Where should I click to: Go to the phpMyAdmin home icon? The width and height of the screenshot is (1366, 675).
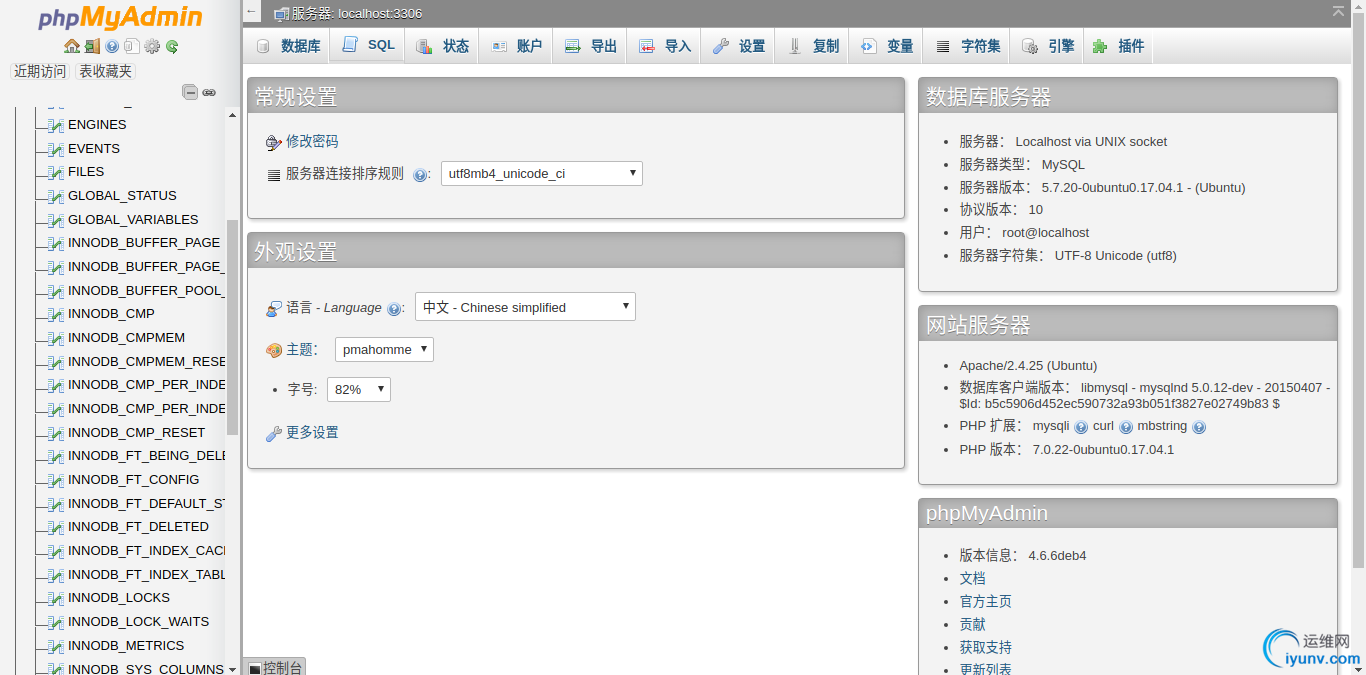[x=72, y=46]
